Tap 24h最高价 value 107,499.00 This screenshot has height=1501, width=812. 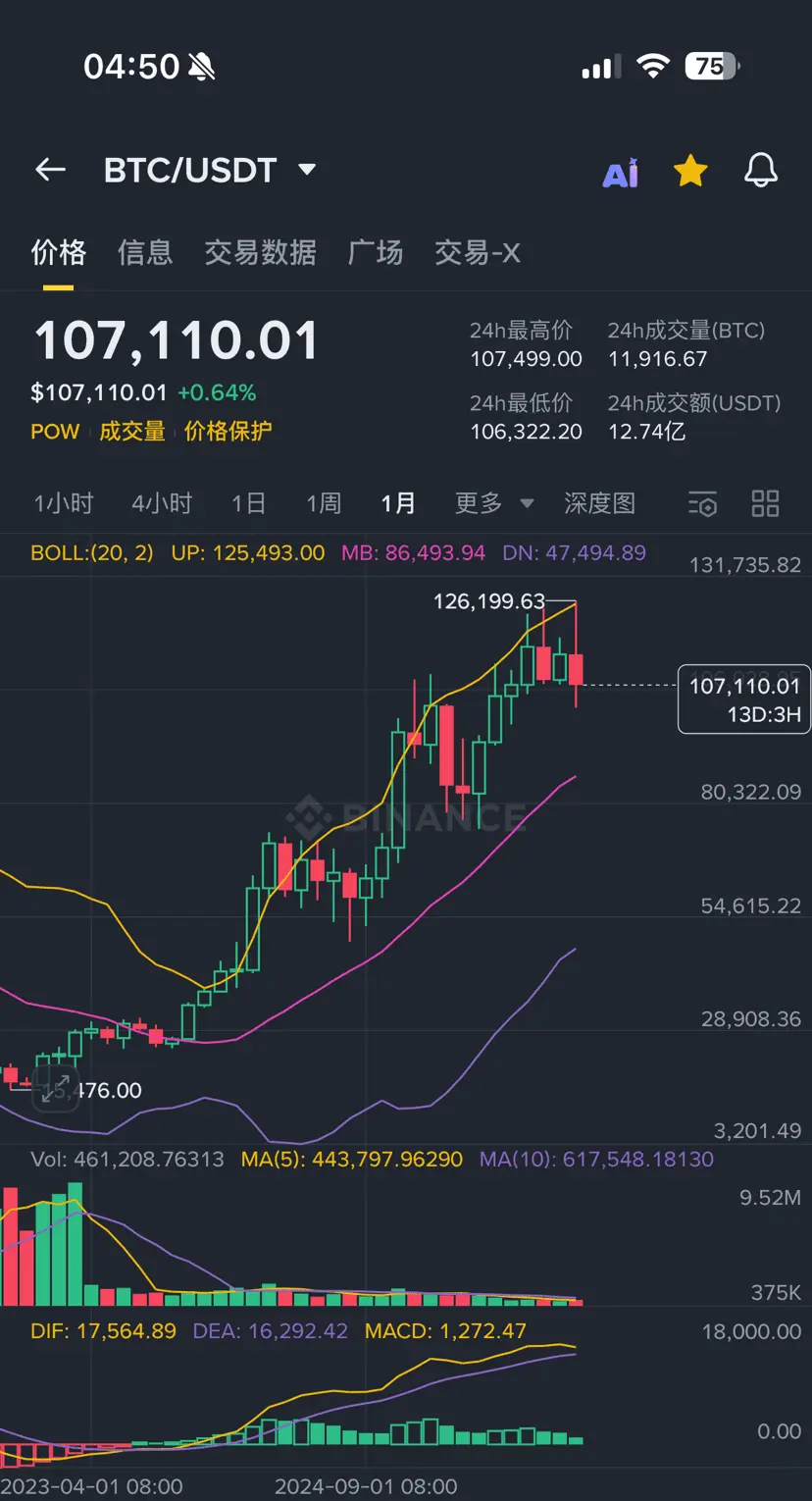pos(527,359)
